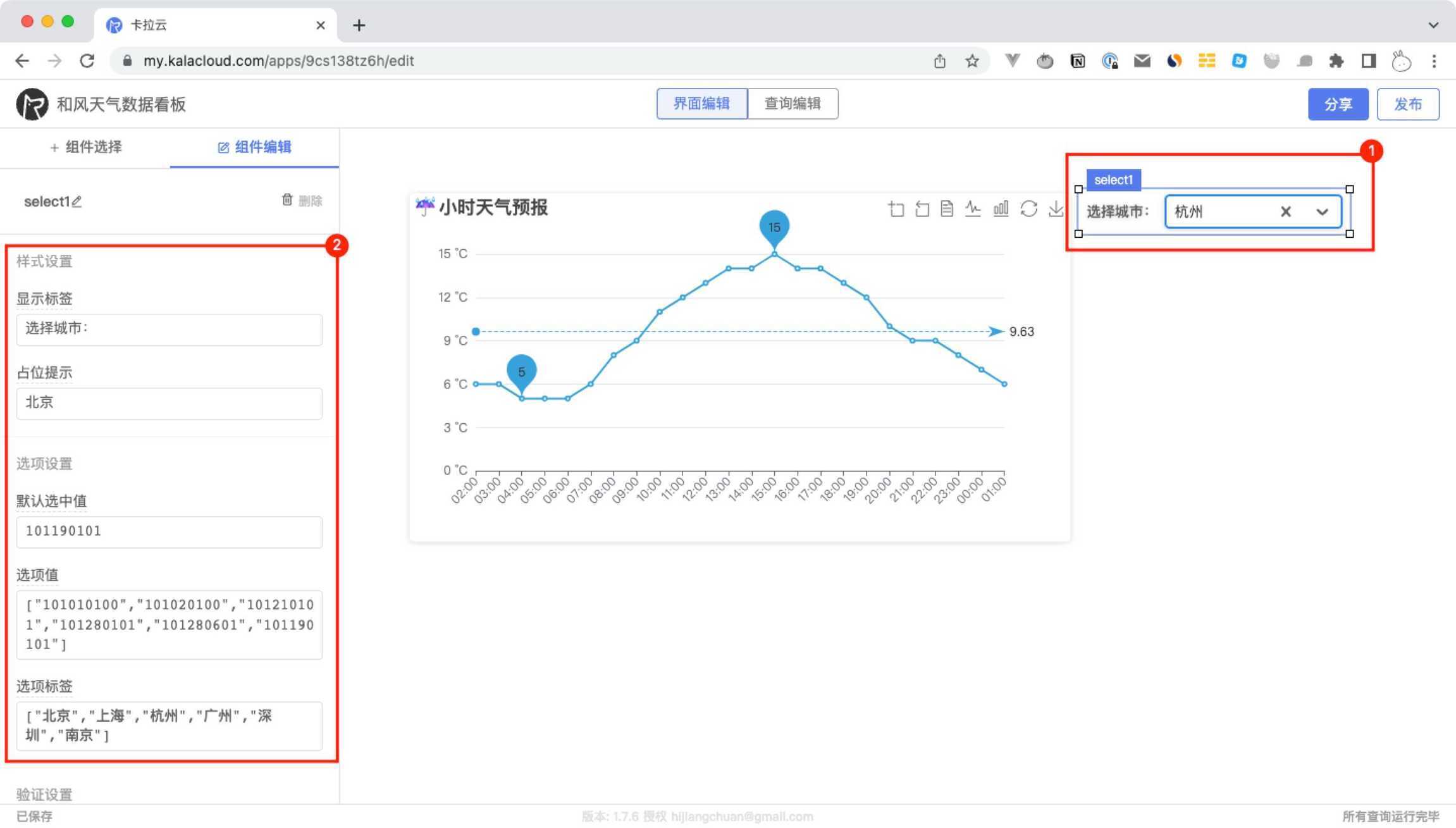Switch chart to bar type
1456x828 pixels.
click(x=1001, y=209)
